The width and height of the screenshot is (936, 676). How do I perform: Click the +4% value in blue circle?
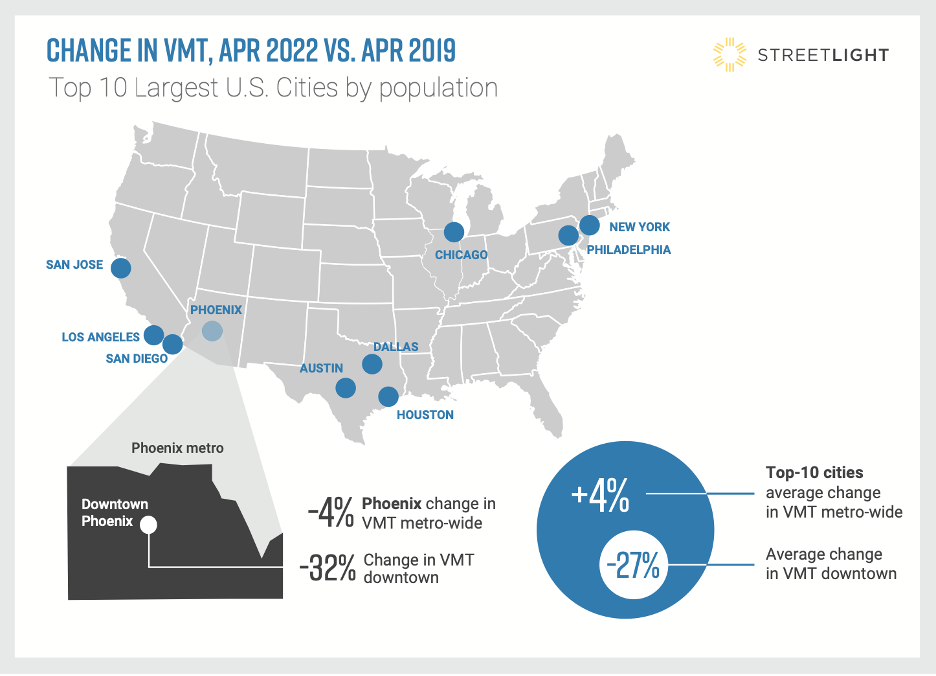(x=599, y=493)
